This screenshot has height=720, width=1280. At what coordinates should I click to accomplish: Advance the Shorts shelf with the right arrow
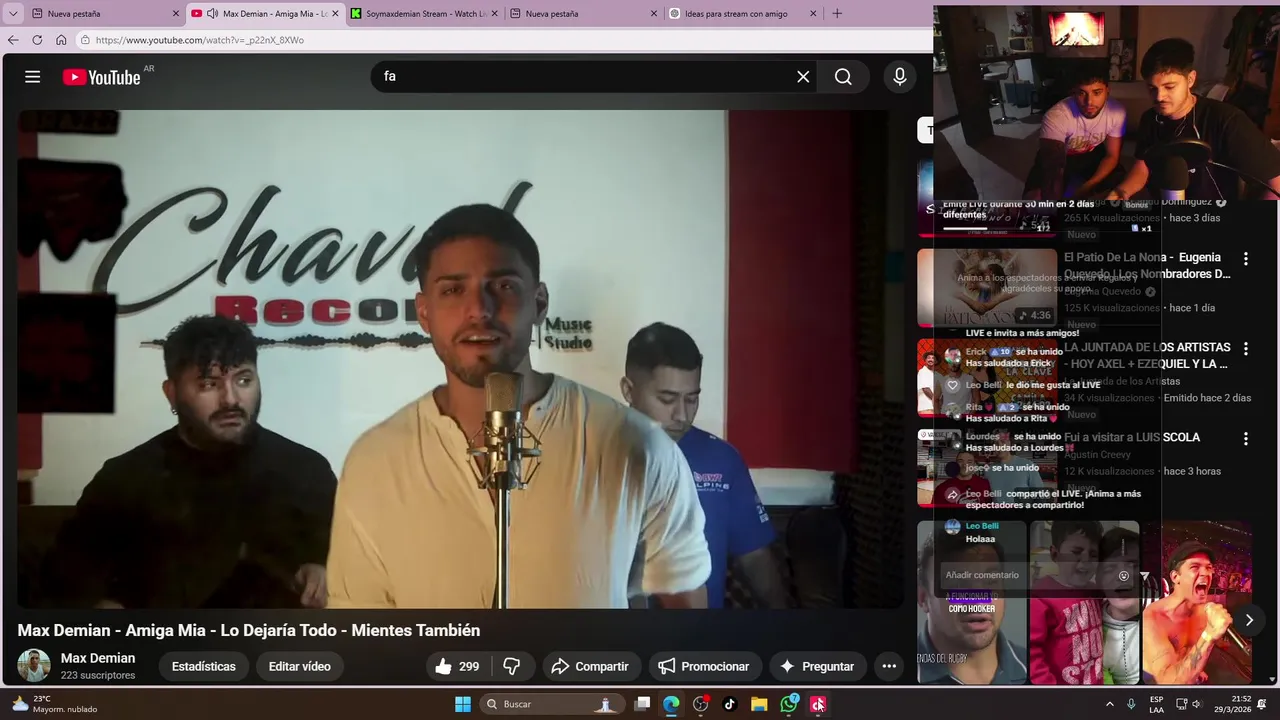coord(1249,620)
